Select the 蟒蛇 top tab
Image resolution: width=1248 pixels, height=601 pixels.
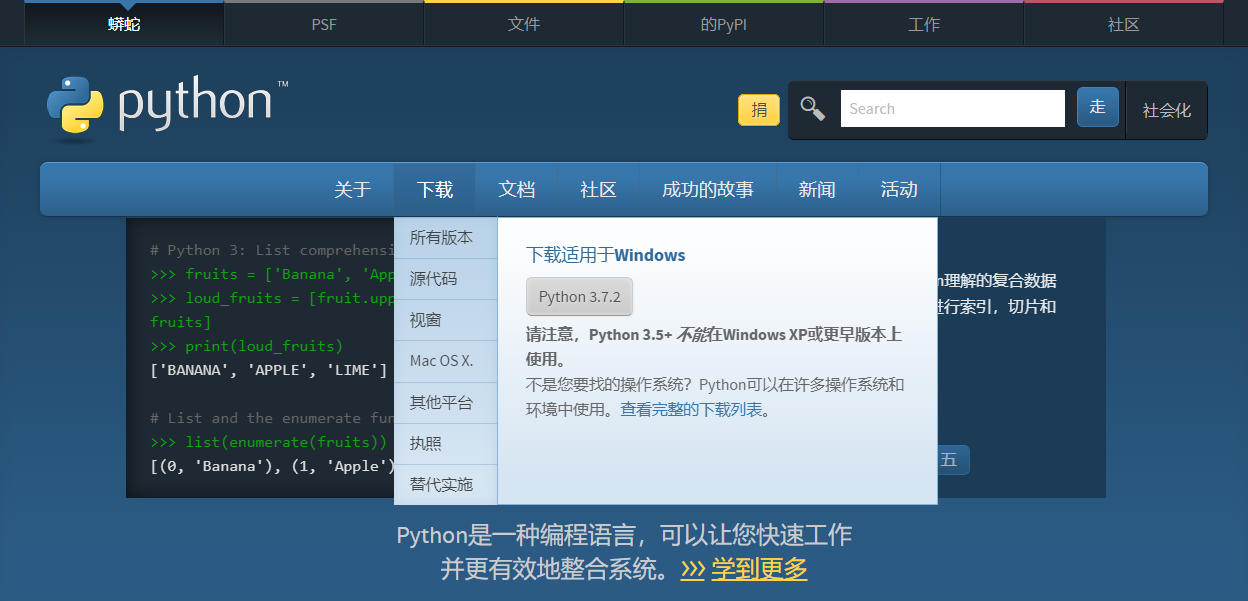pyautogui.click(x=124, y=24)
